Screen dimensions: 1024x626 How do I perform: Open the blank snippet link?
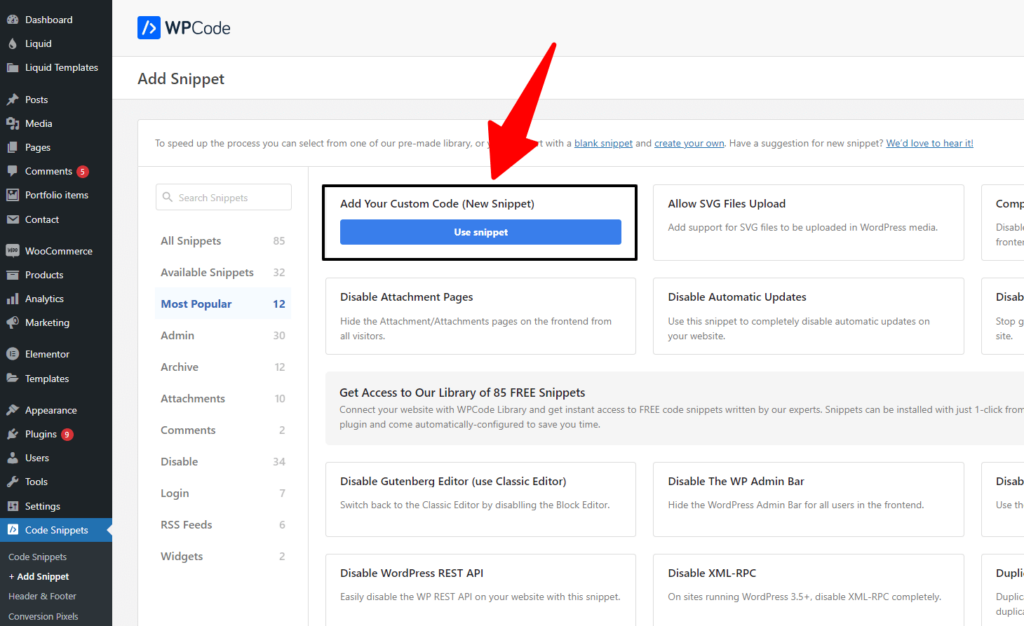tap(602, 143)
